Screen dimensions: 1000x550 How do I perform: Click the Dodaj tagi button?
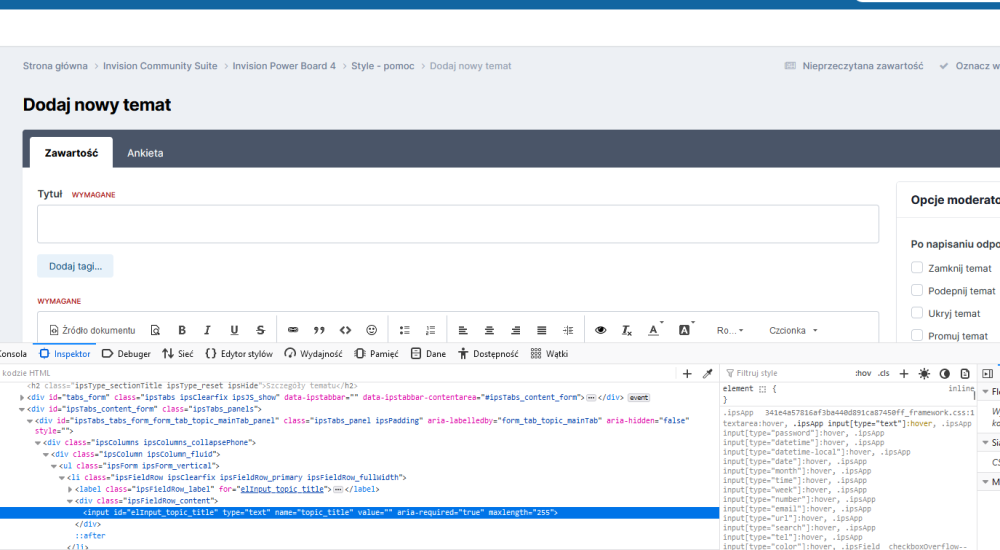pos(75,266)
